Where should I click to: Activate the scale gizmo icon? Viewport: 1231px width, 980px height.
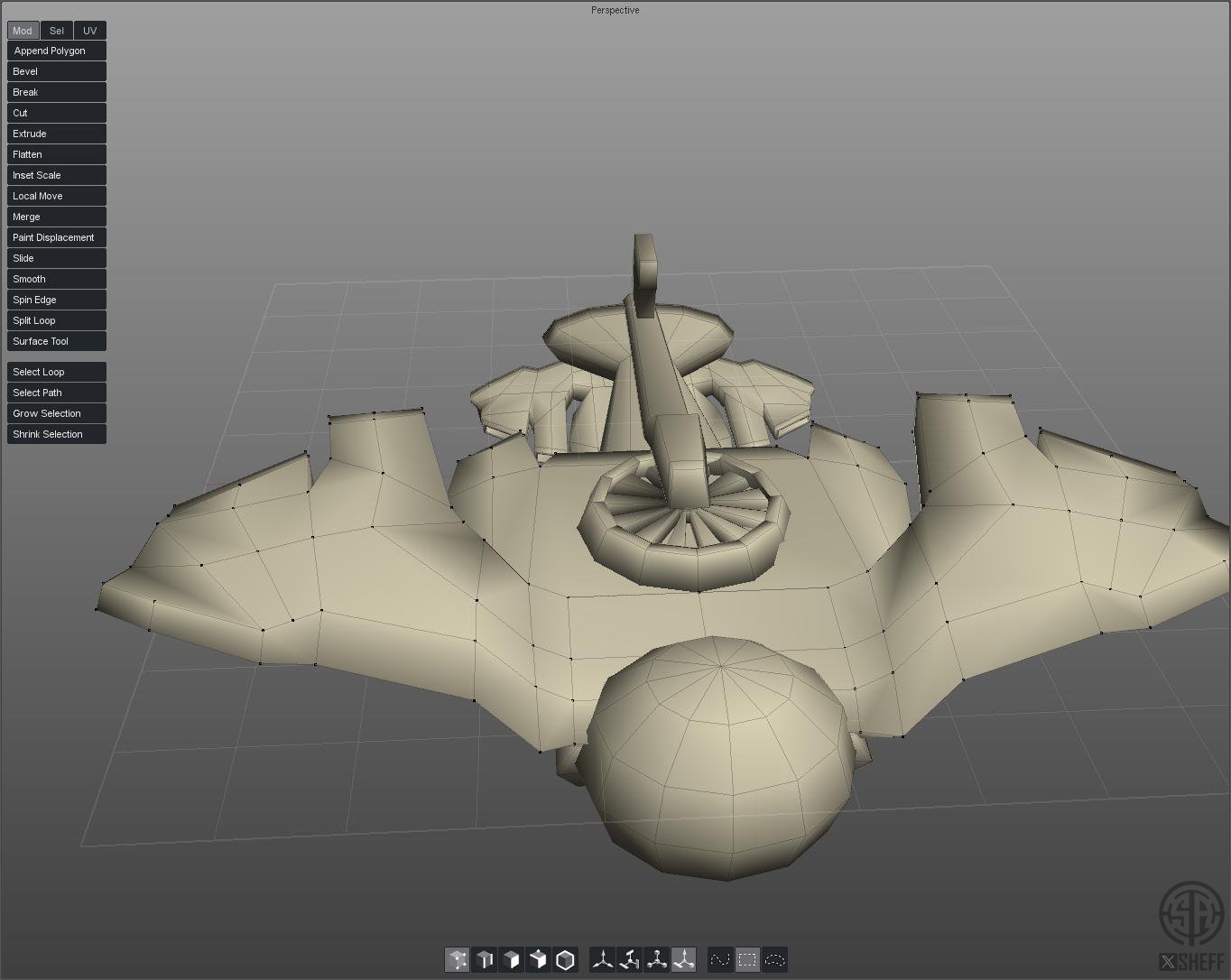(657, 960)
